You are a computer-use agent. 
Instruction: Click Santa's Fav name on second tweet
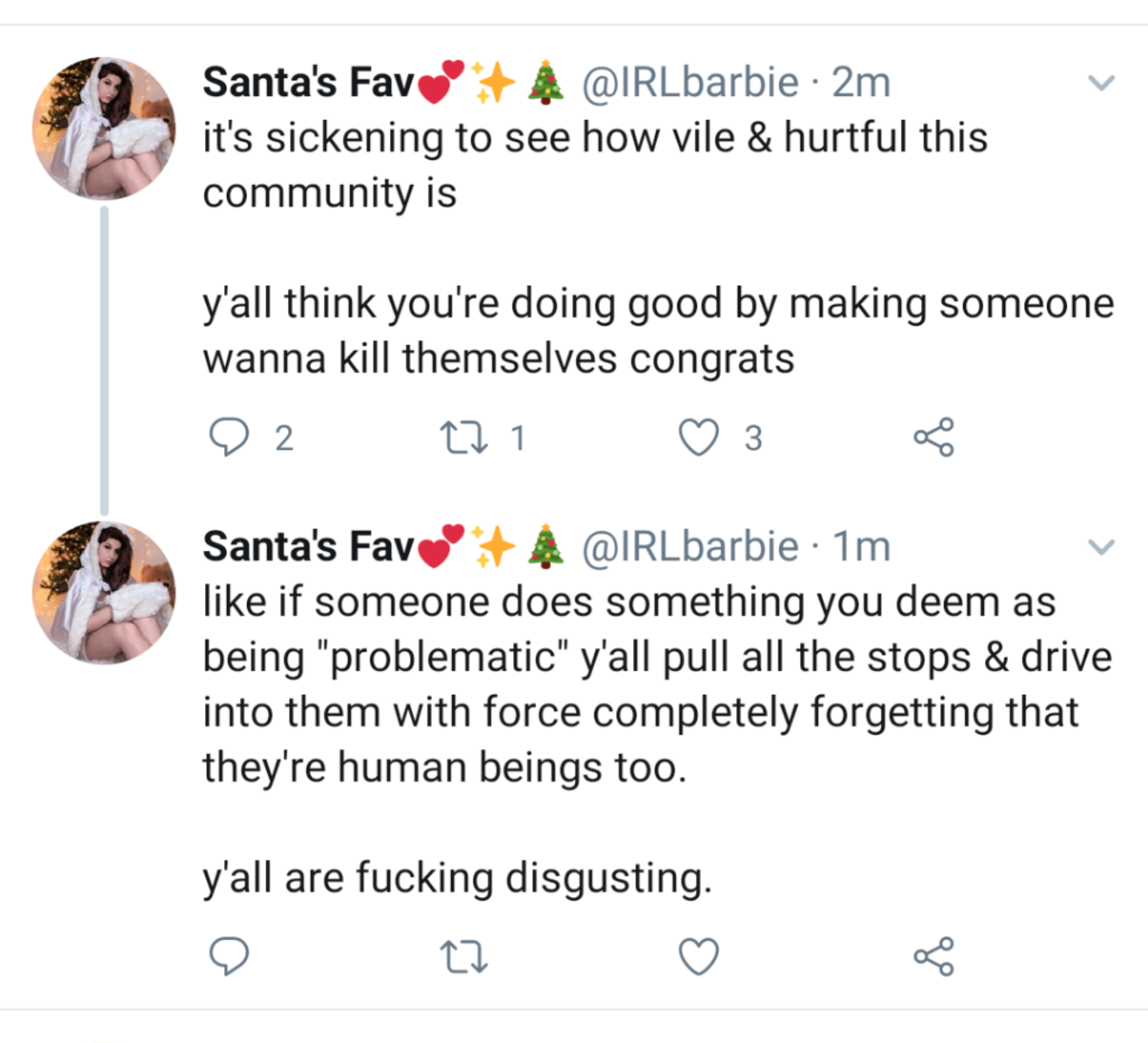click(308, 546)
